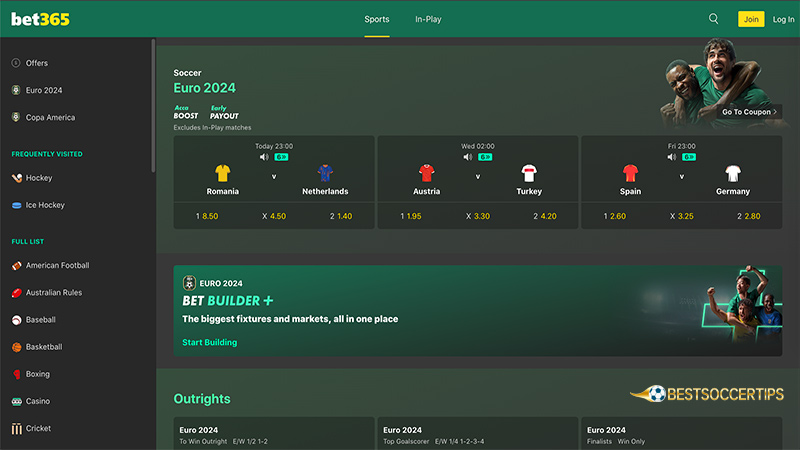Select Spain win odds 2.60
This screenshot has height=450, width=800.
(x=615, y=216)
